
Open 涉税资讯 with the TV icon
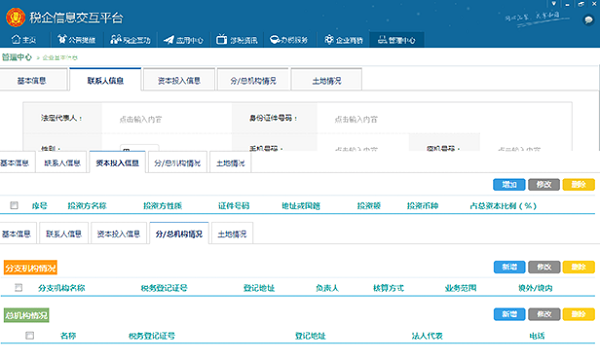[236, 40]
